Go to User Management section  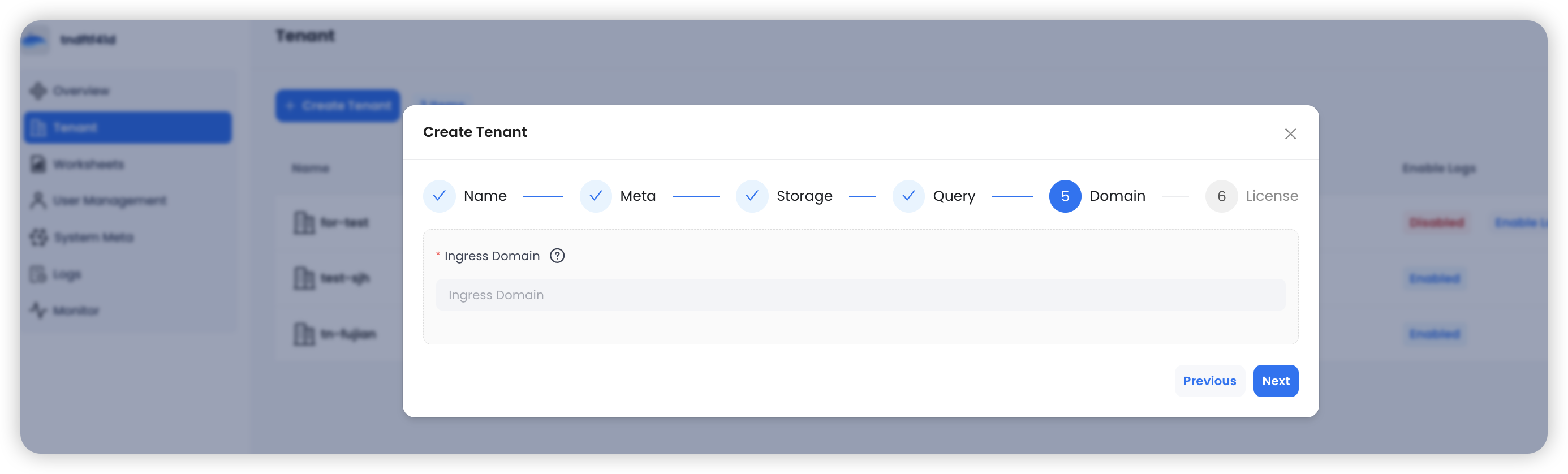[x=109, y=201]
